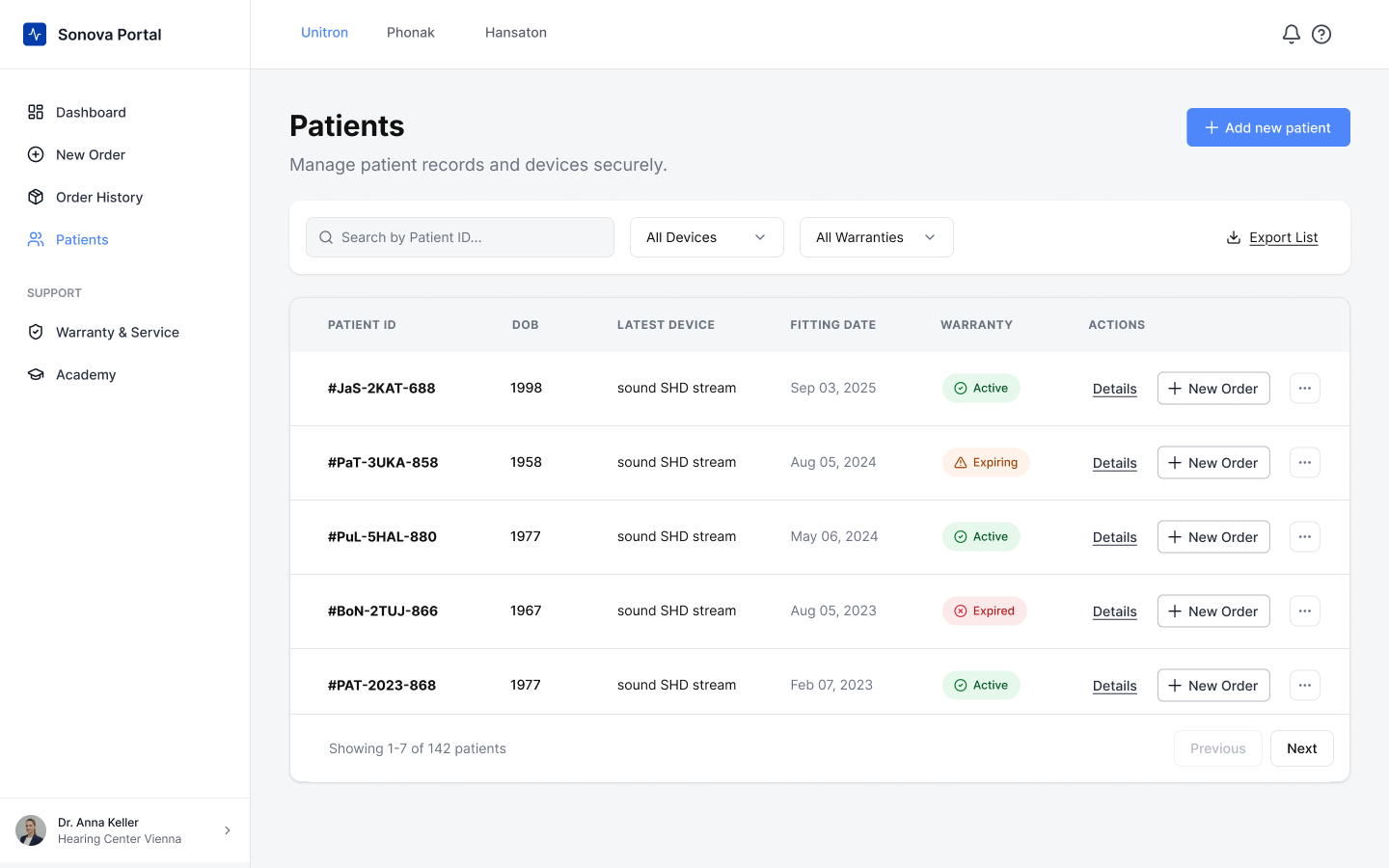1389x868 pixels.
Task: Go to Next page of patients
Action: coord(1302,748)
